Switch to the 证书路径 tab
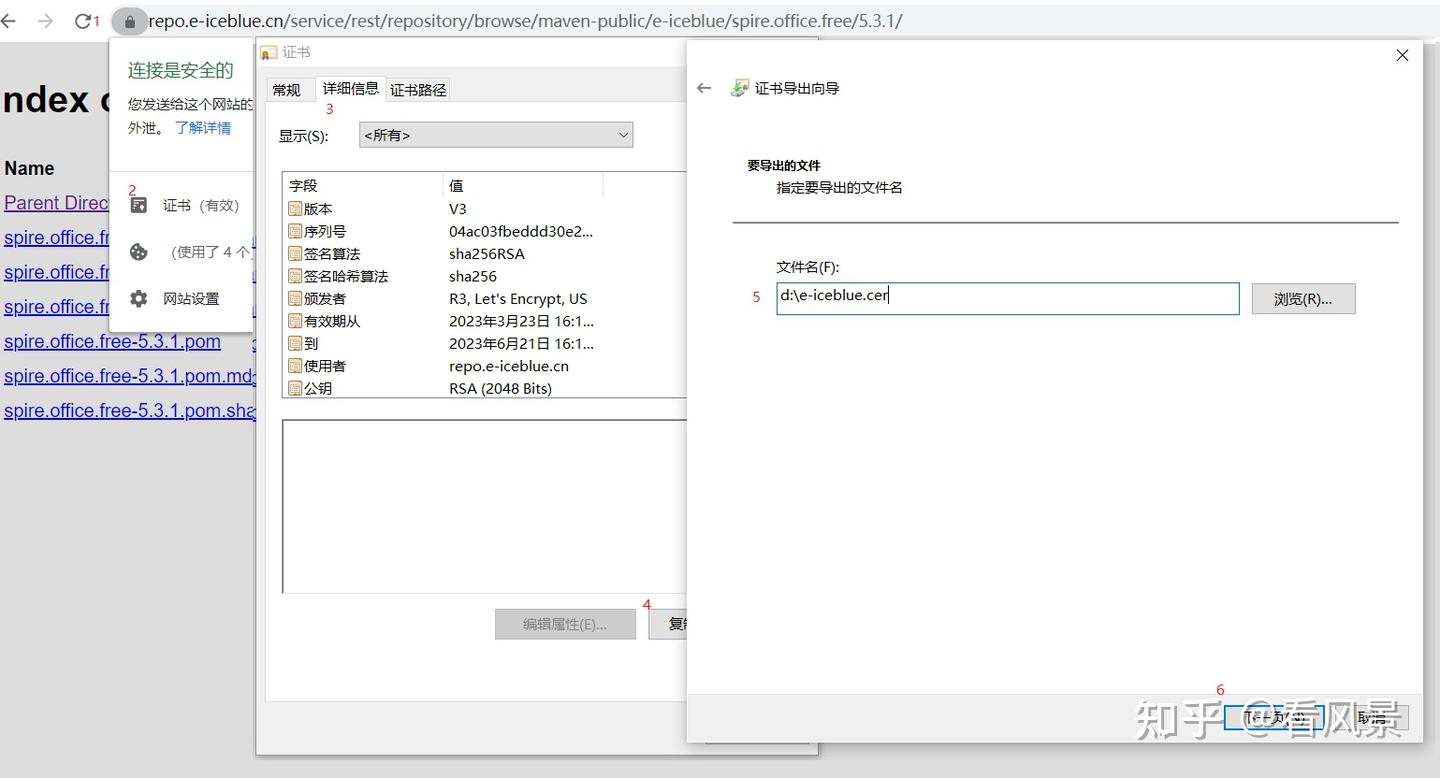1440x778 pixels. pos(417,89)
